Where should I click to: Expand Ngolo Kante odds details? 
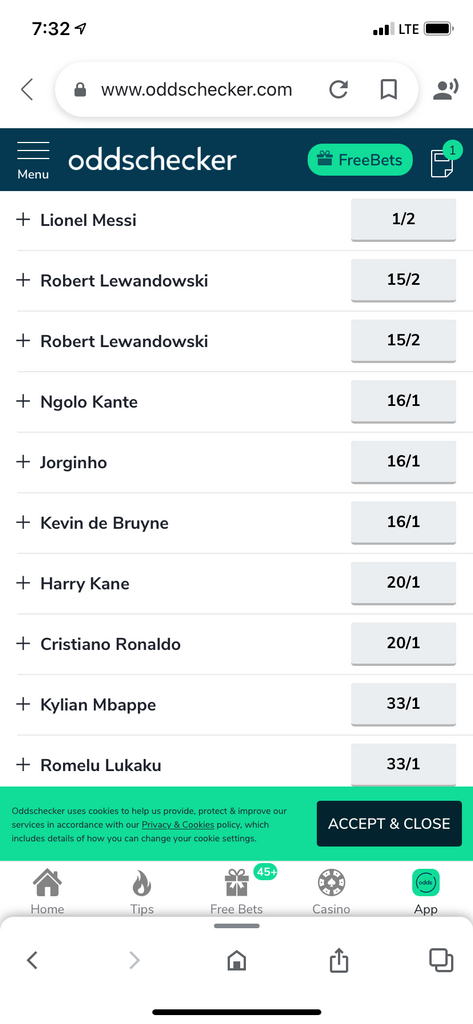point(23,401)
